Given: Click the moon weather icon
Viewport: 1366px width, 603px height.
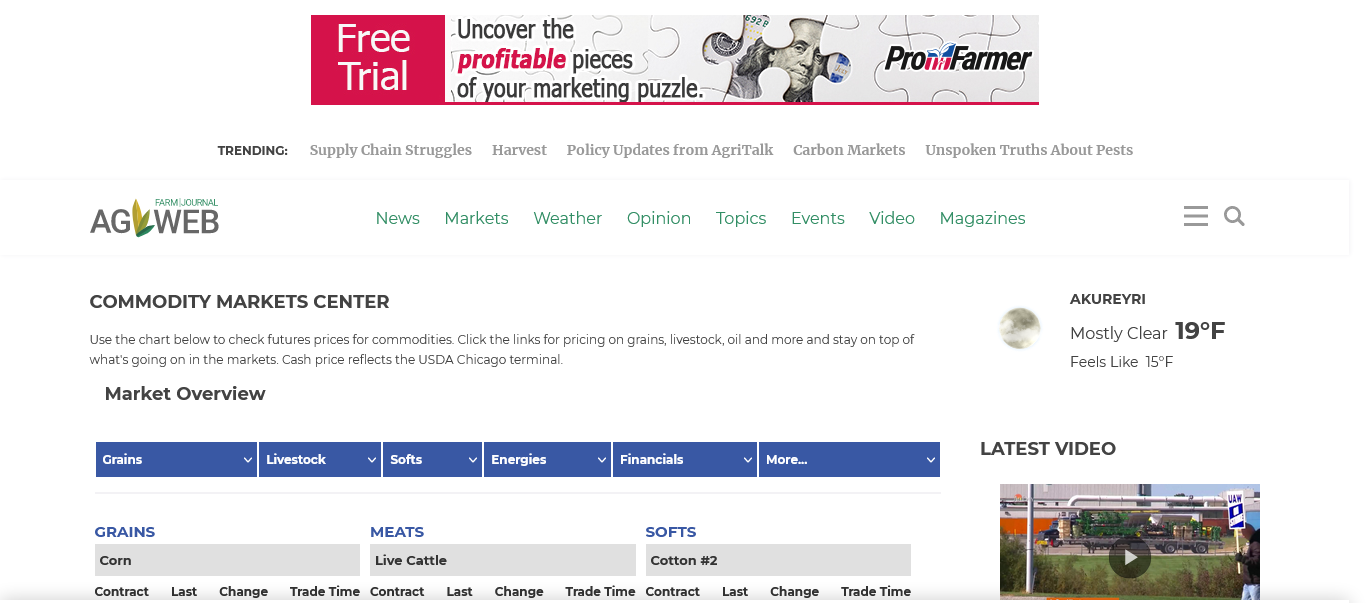Looking at the screenshot, I should pyautogui.click(x=1020, y=329).
